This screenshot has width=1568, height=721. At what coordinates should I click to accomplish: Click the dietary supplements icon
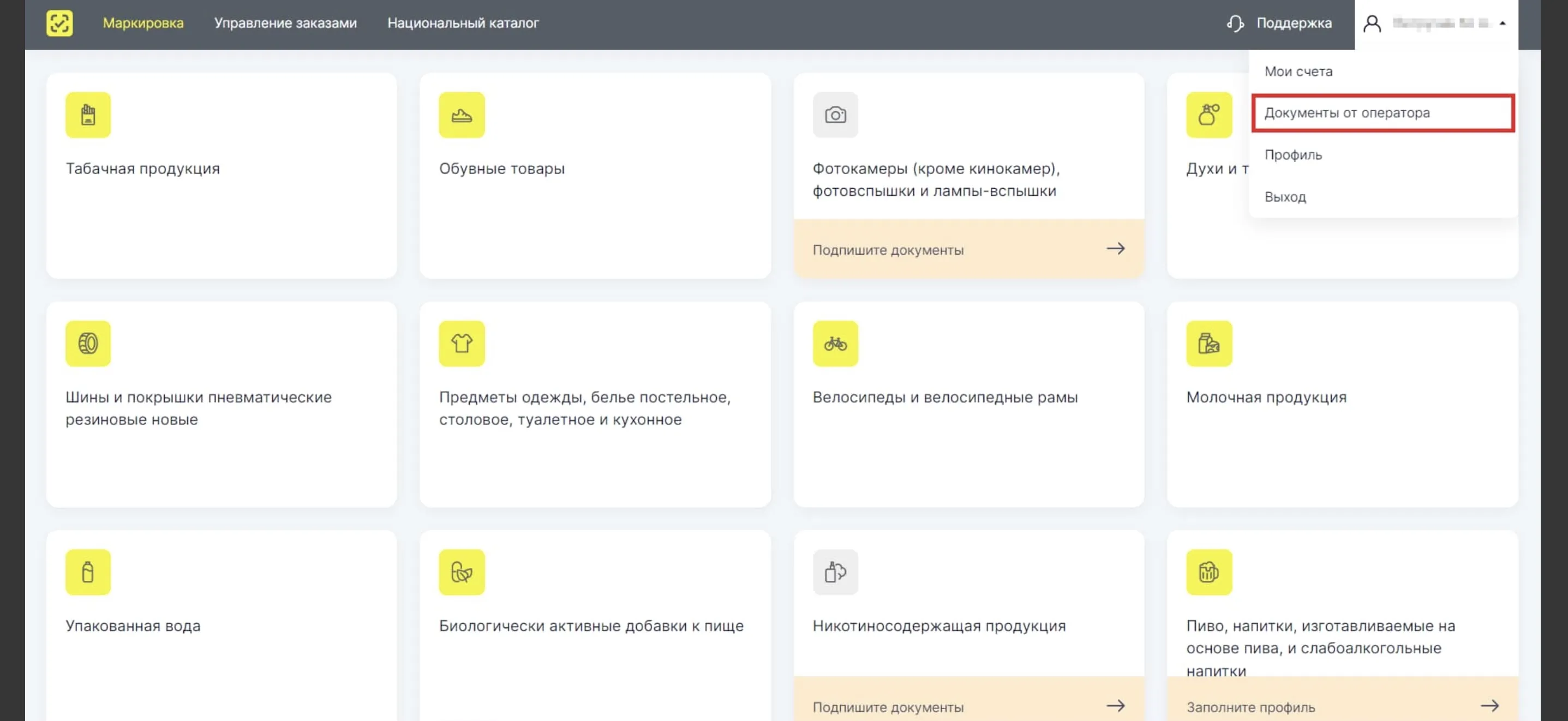462,572
